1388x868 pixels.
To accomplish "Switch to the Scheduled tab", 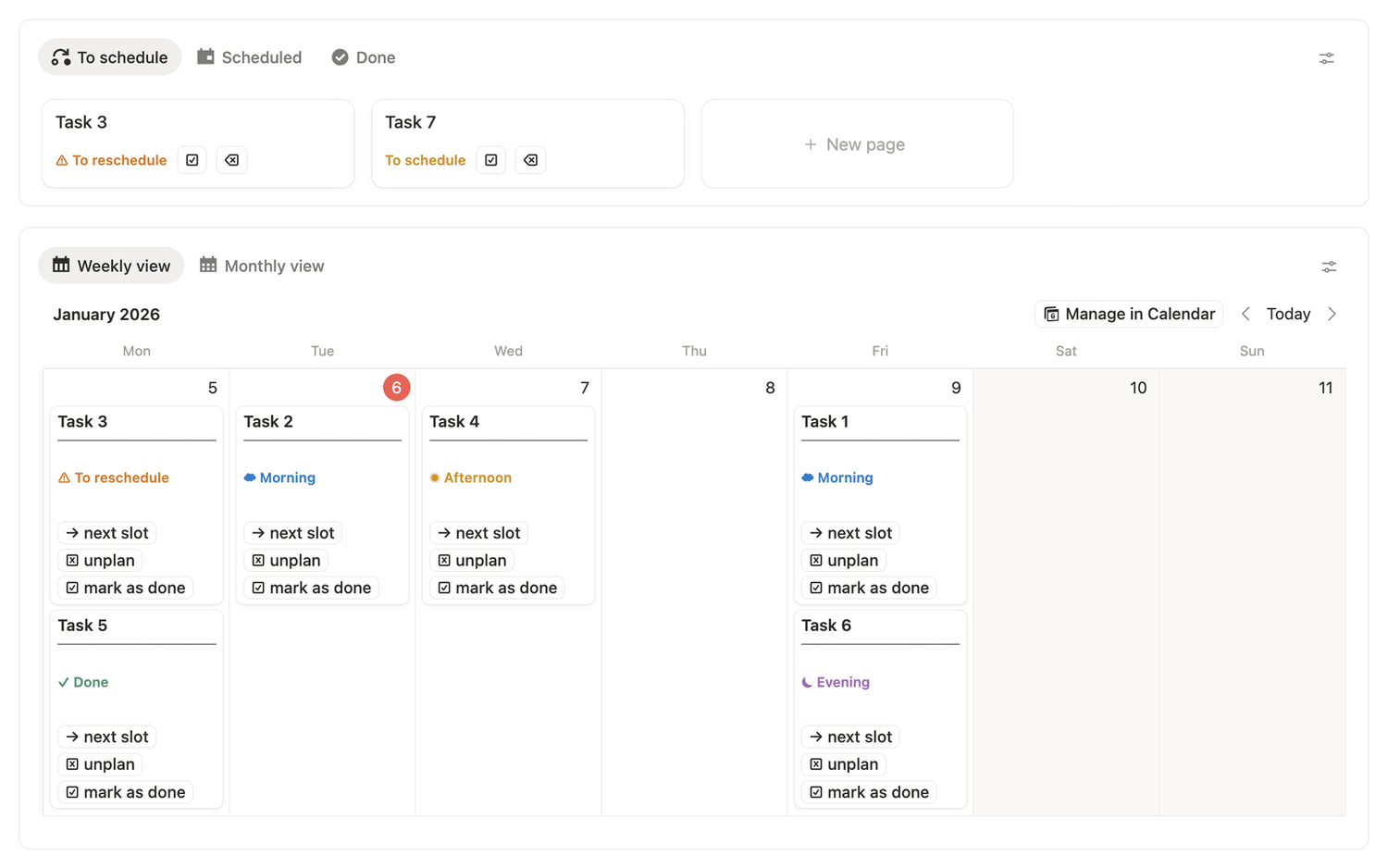I will [250, 57].
